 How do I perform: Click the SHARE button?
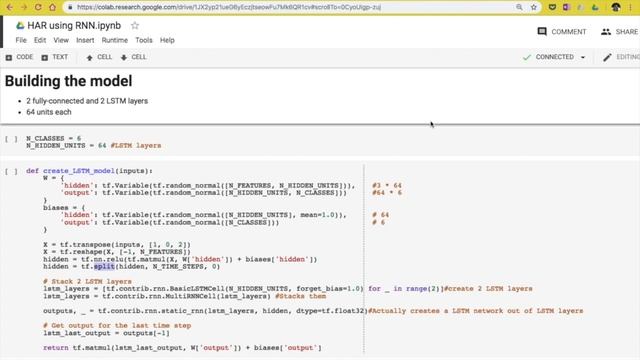click(619, 31)
